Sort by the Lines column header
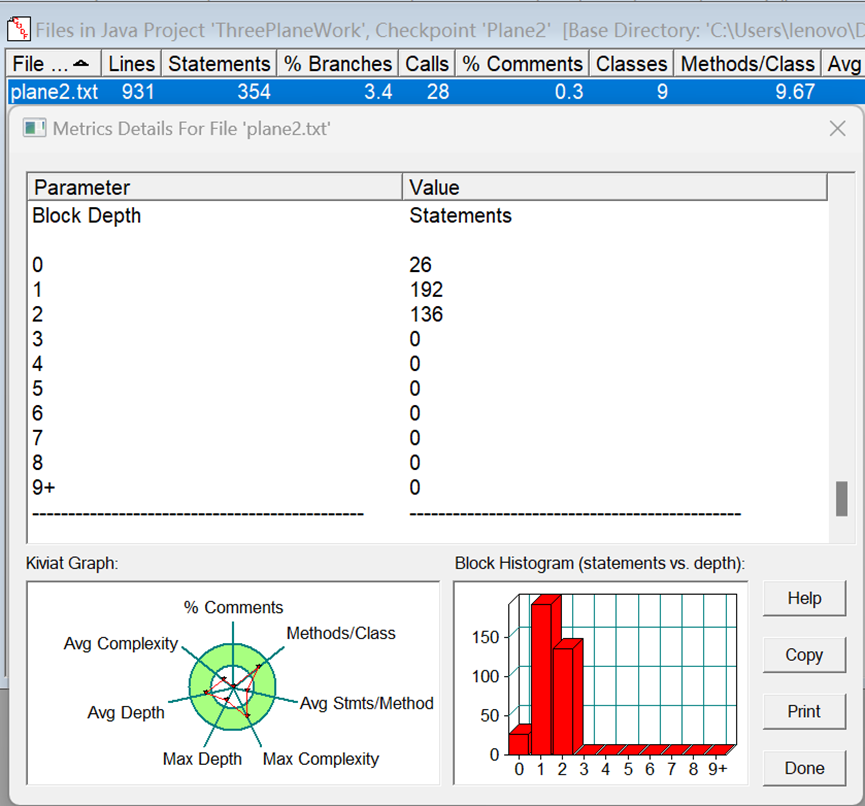This screenshot has width=865, height=806. point(131,64)
